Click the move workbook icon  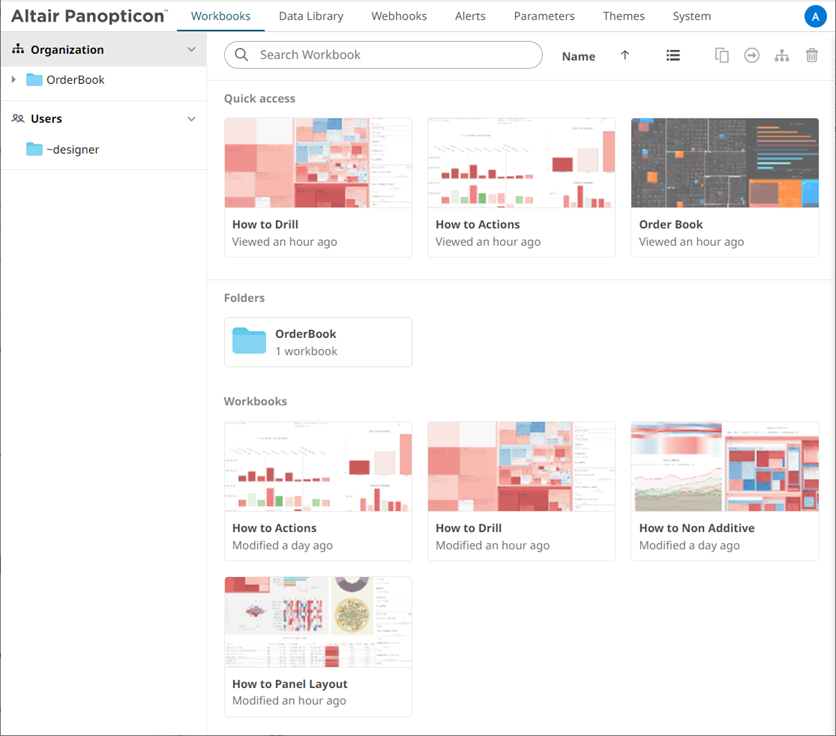point(752,55)
